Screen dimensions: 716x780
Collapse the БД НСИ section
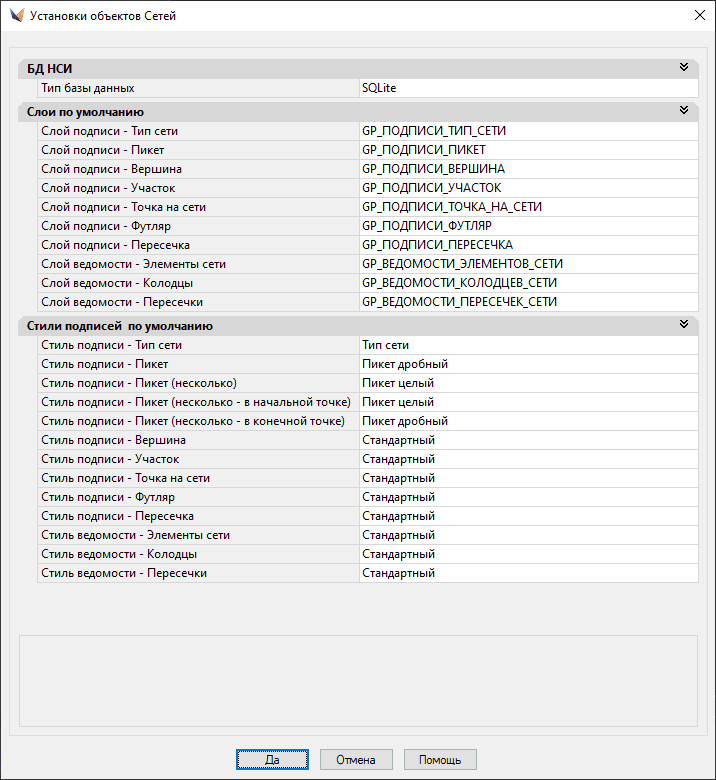coord(684,68)
